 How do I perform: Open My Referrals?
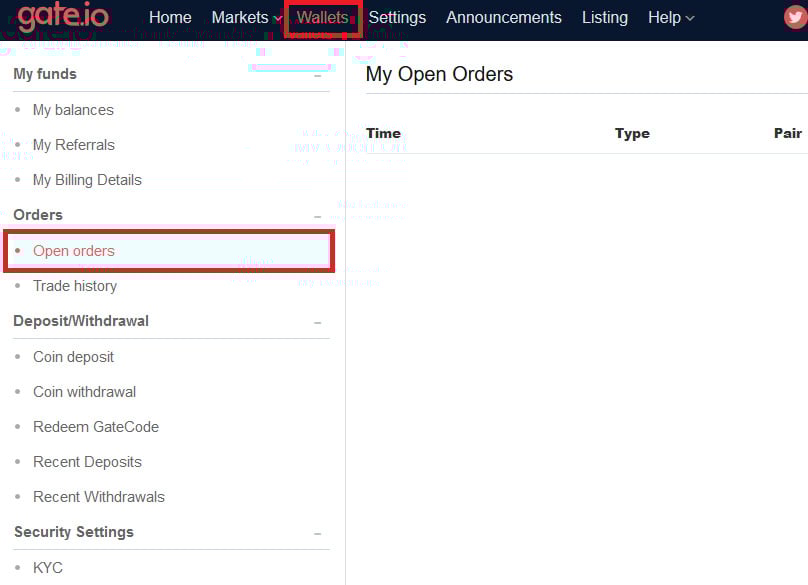74,145
